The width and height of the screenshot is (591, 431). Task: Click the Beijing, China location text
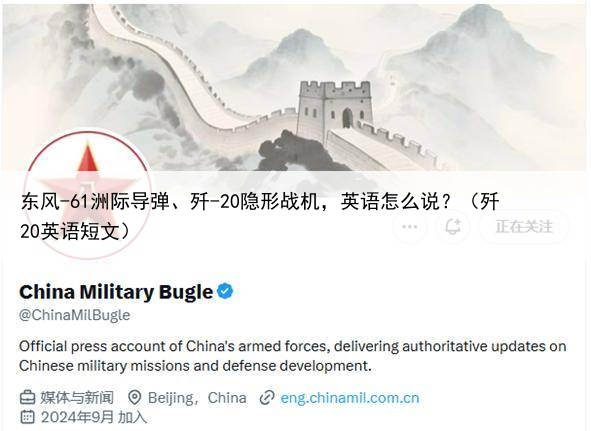[197, 398]
